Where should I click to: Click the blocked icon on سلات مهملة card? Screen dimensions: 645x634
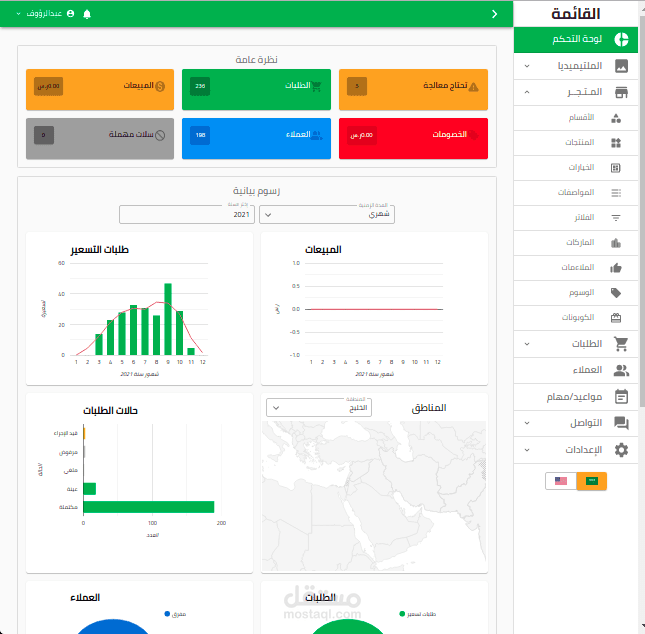160,135
